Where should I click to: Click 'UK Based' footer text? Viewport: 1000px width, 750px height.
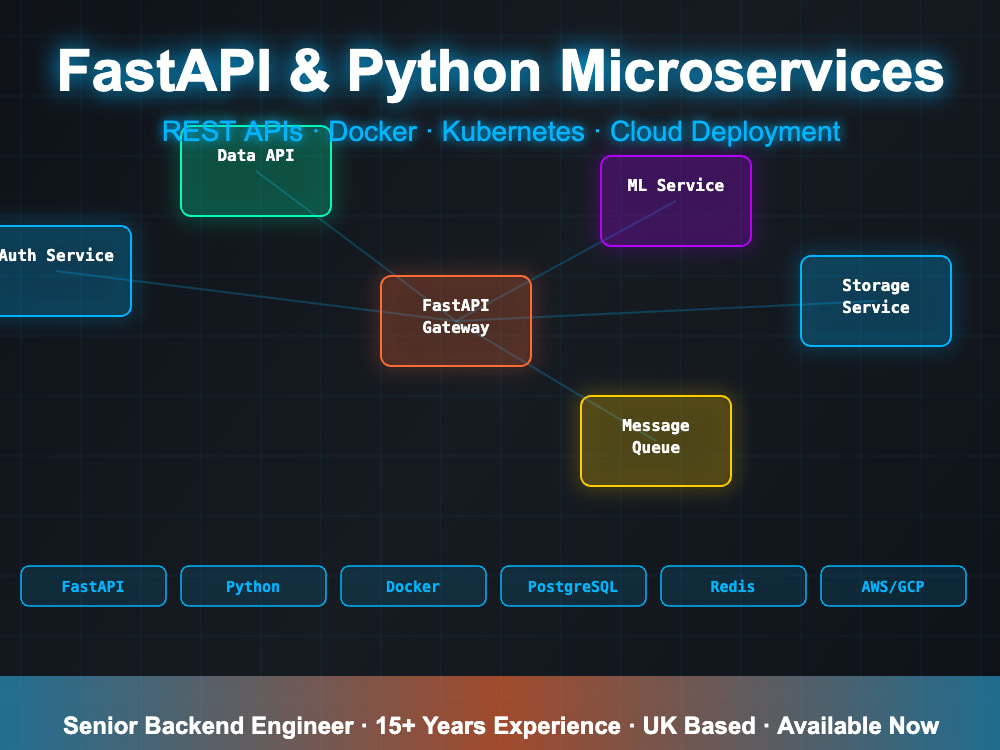pos(699,726)
